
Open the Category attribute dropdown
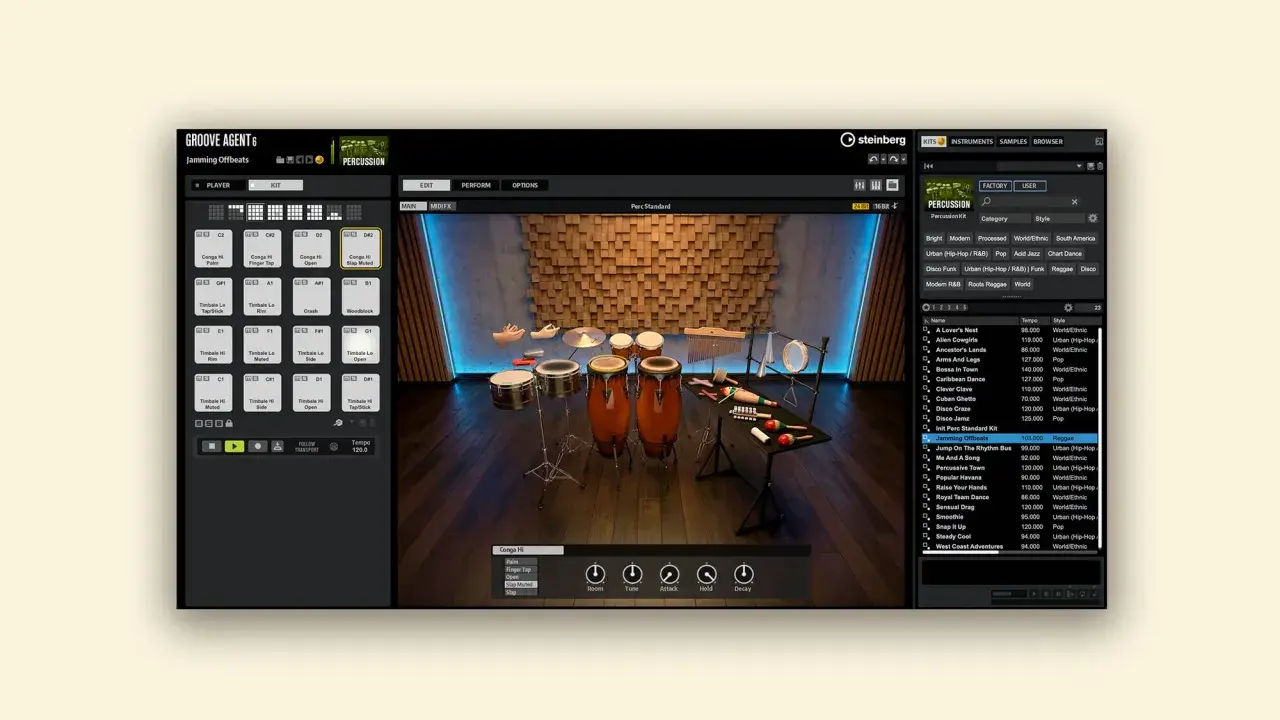click(x=1005, y=218)
